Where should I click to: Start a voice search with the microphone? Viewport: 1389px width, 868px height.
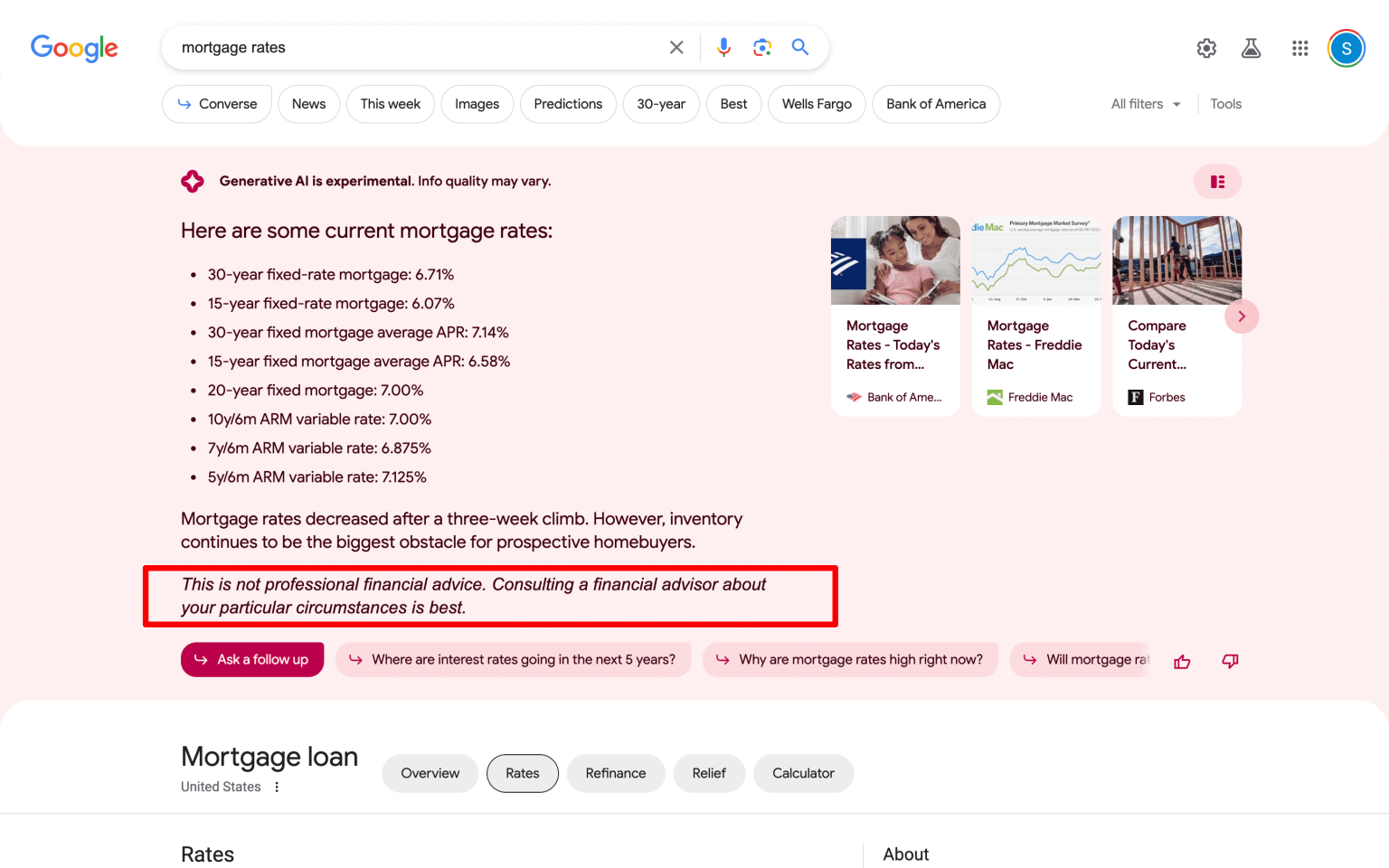[723, 47]
